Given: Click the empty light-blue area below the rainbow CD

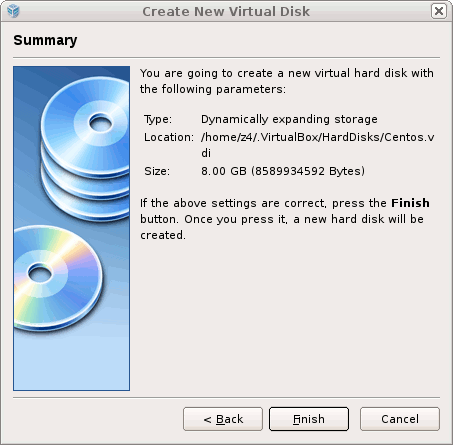Looking at the screenshot, I should click(71, 362).
